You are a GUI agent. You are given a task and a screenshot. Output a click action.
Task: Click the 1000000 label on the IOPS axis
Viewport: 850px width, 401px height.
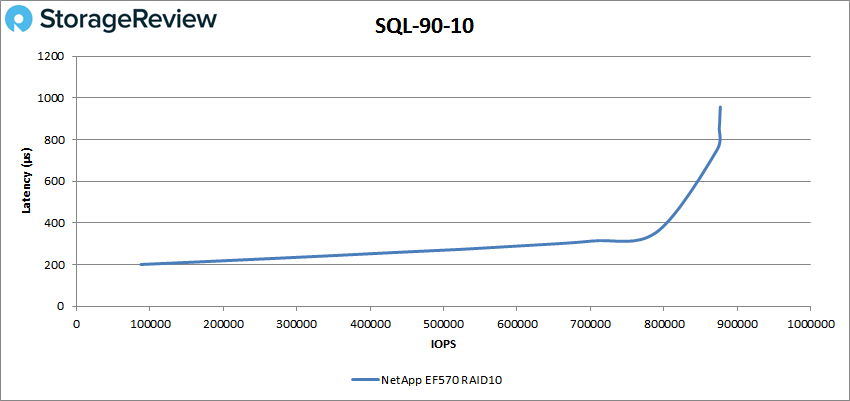pyautogui.click(x=808, y=322)
